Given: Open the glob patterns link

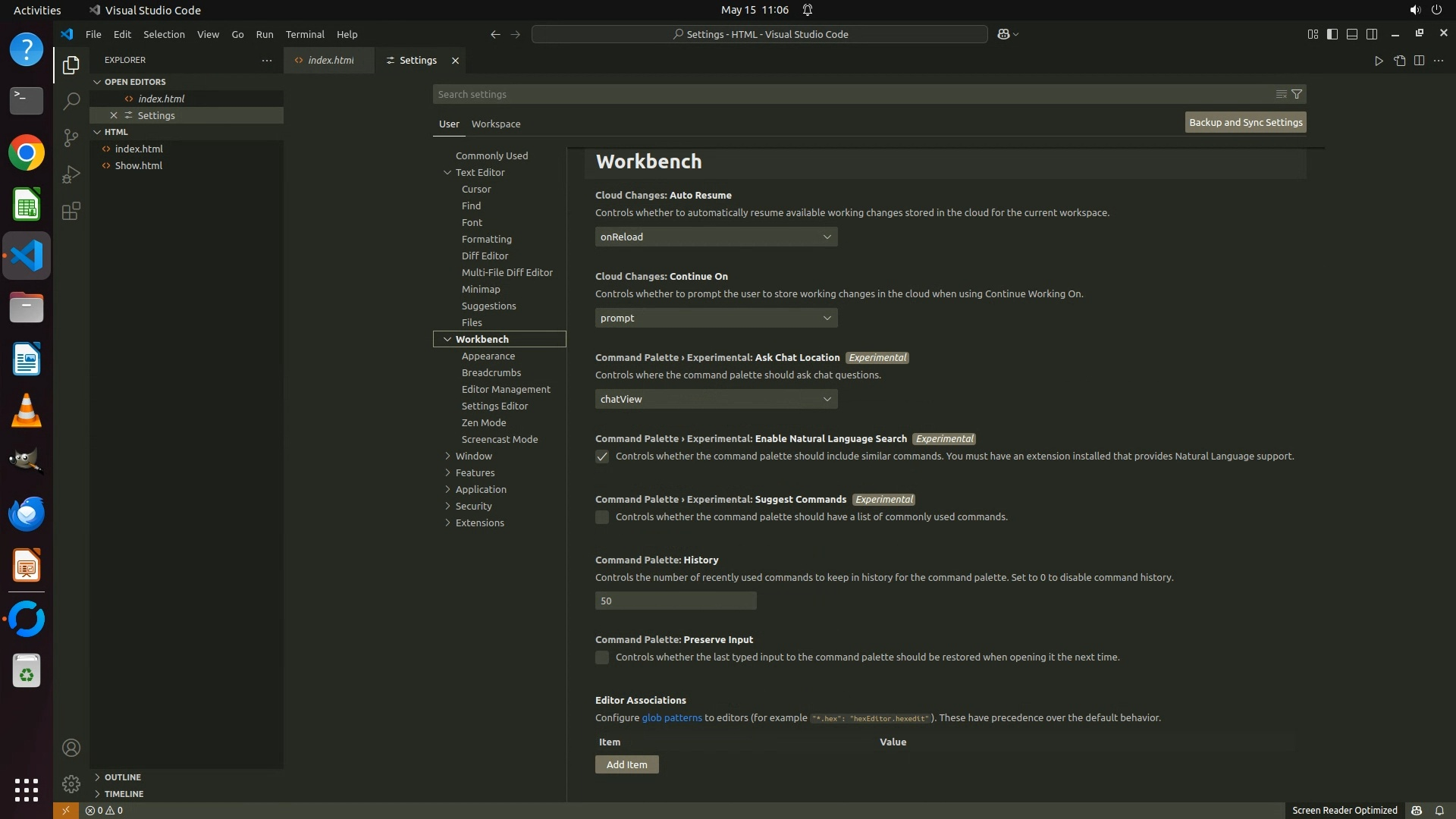Looking at the screenshot, I should click(x=671, y=717).
